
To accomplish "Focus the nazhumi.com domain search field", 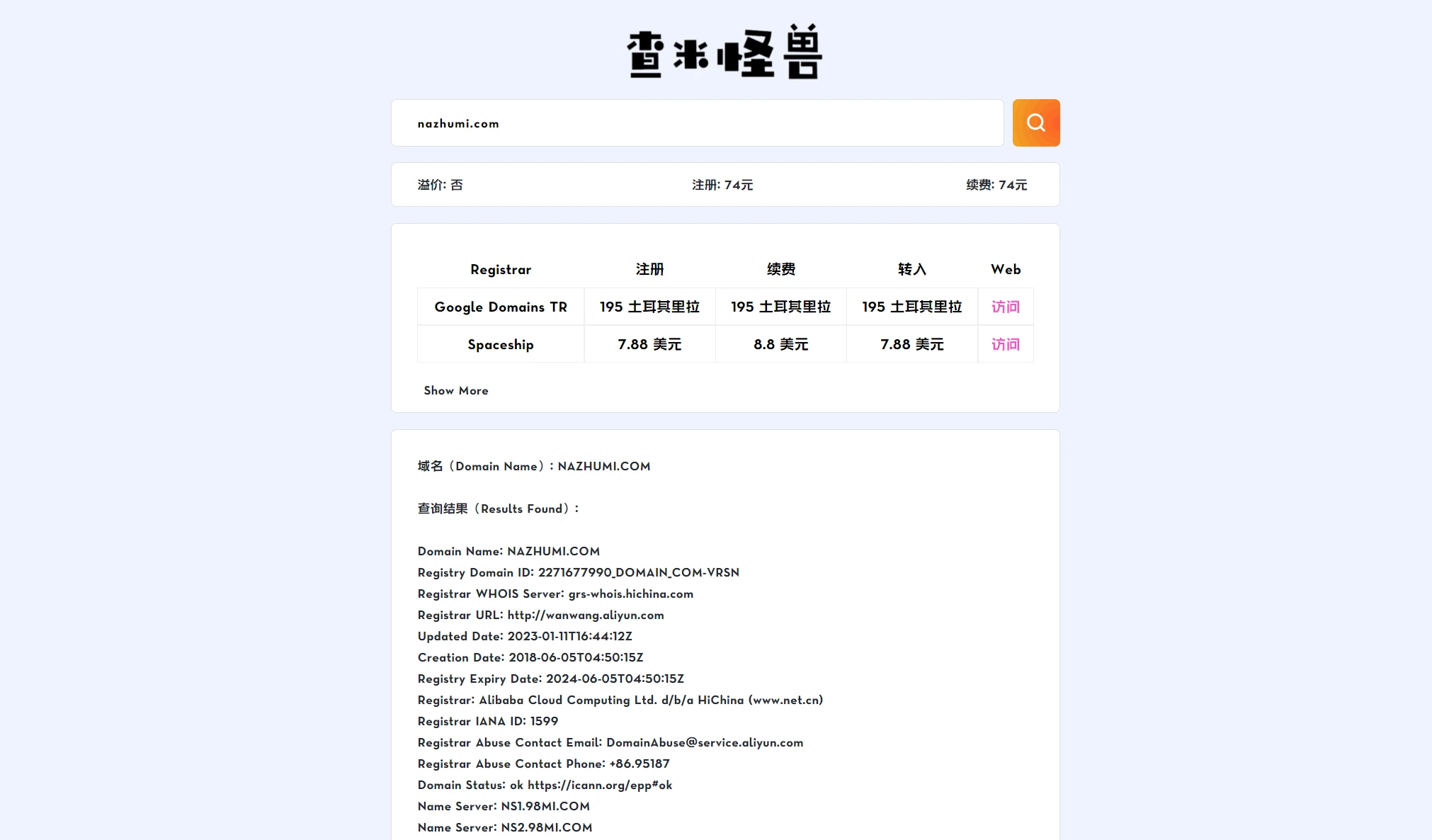I will tap(697, 123).
